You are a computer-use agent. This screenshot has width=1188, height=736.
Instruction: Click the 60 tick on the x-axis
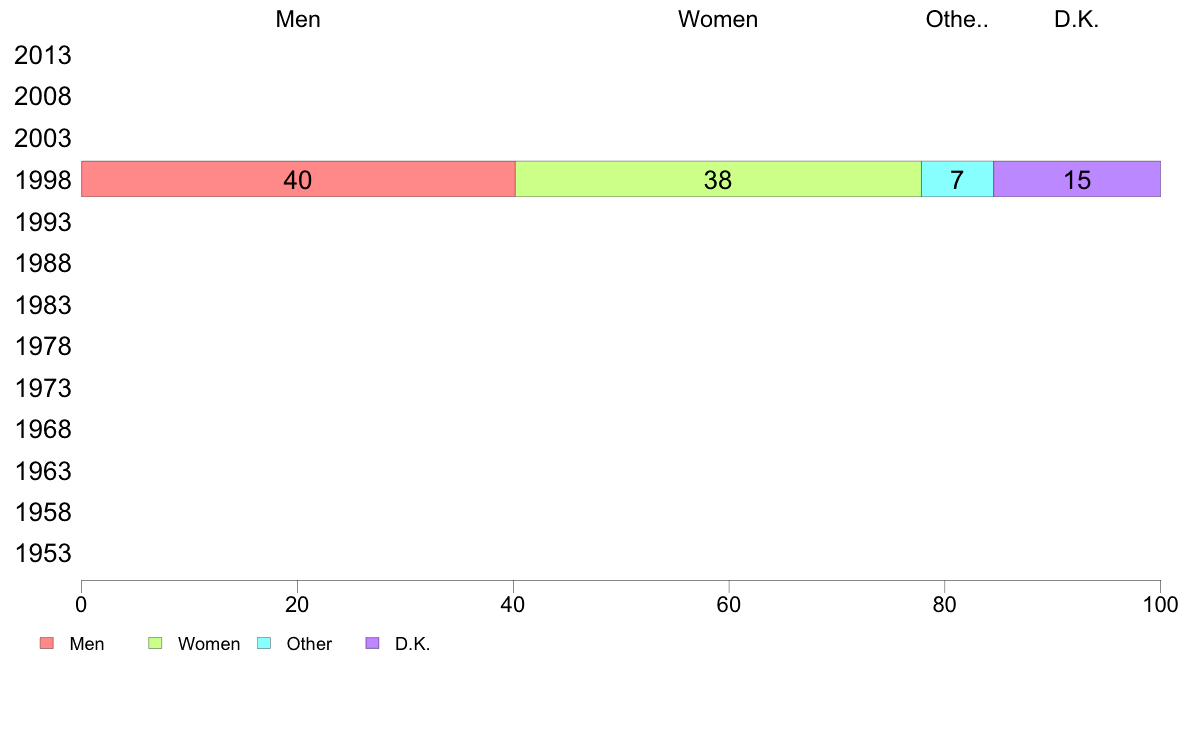729,605
